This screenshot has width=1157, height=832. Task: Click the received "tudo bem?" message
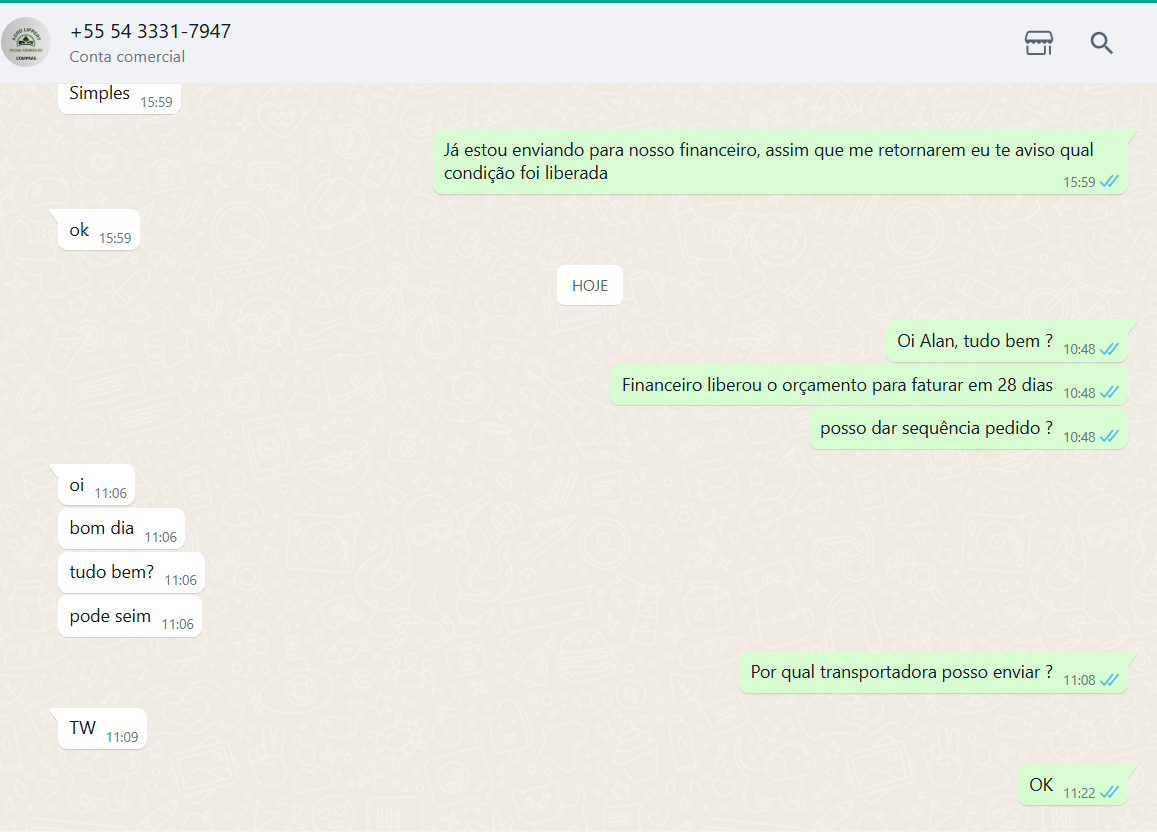112,572
